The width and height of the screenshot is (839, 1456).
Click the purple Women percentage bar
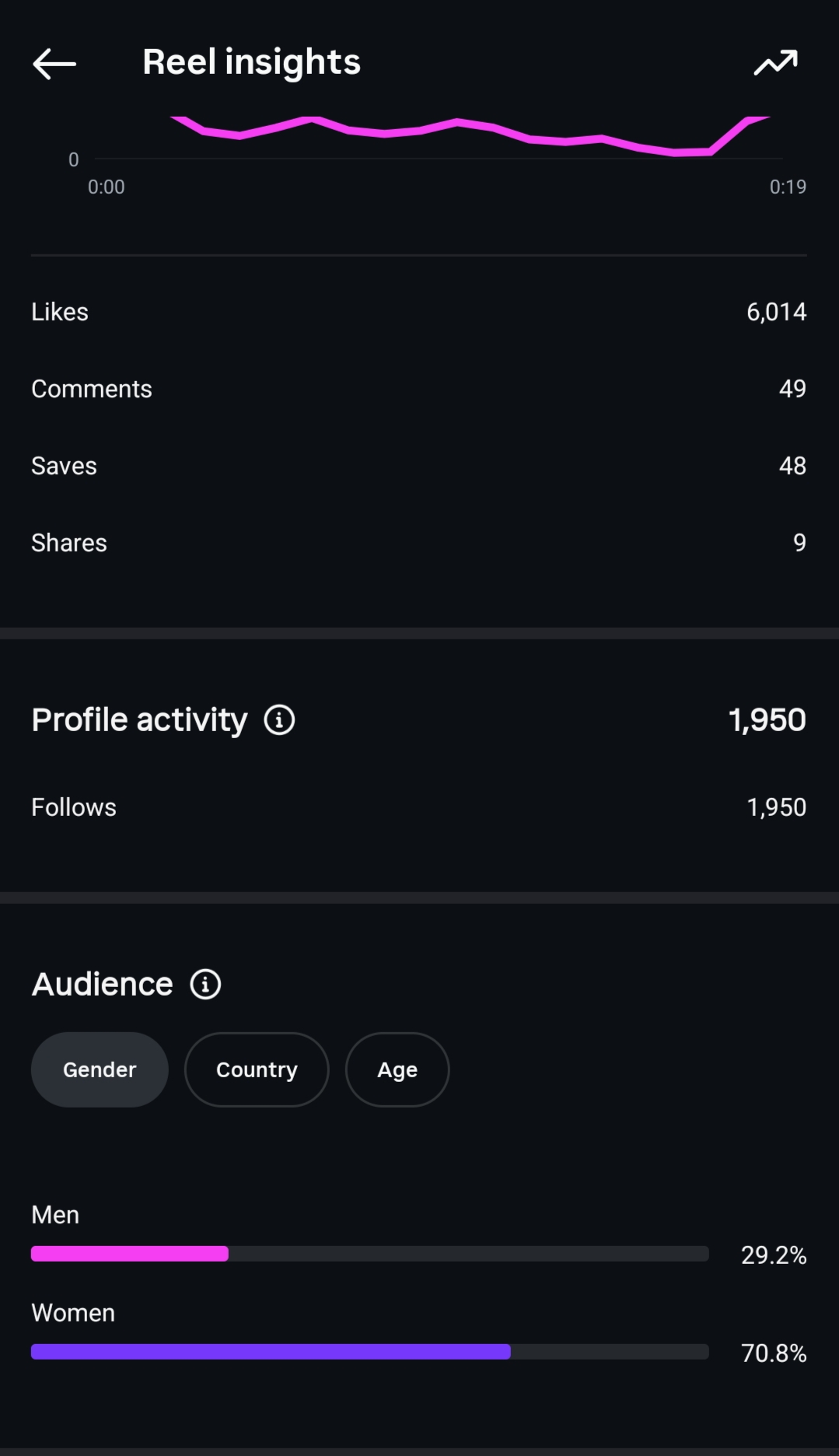click(271, 1352)
